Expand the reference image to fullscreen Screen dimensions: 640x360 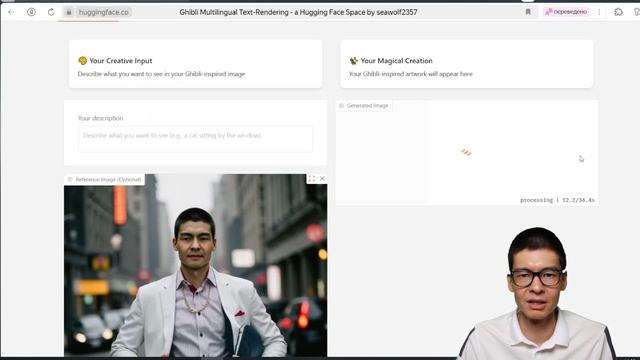pos(311,179)
